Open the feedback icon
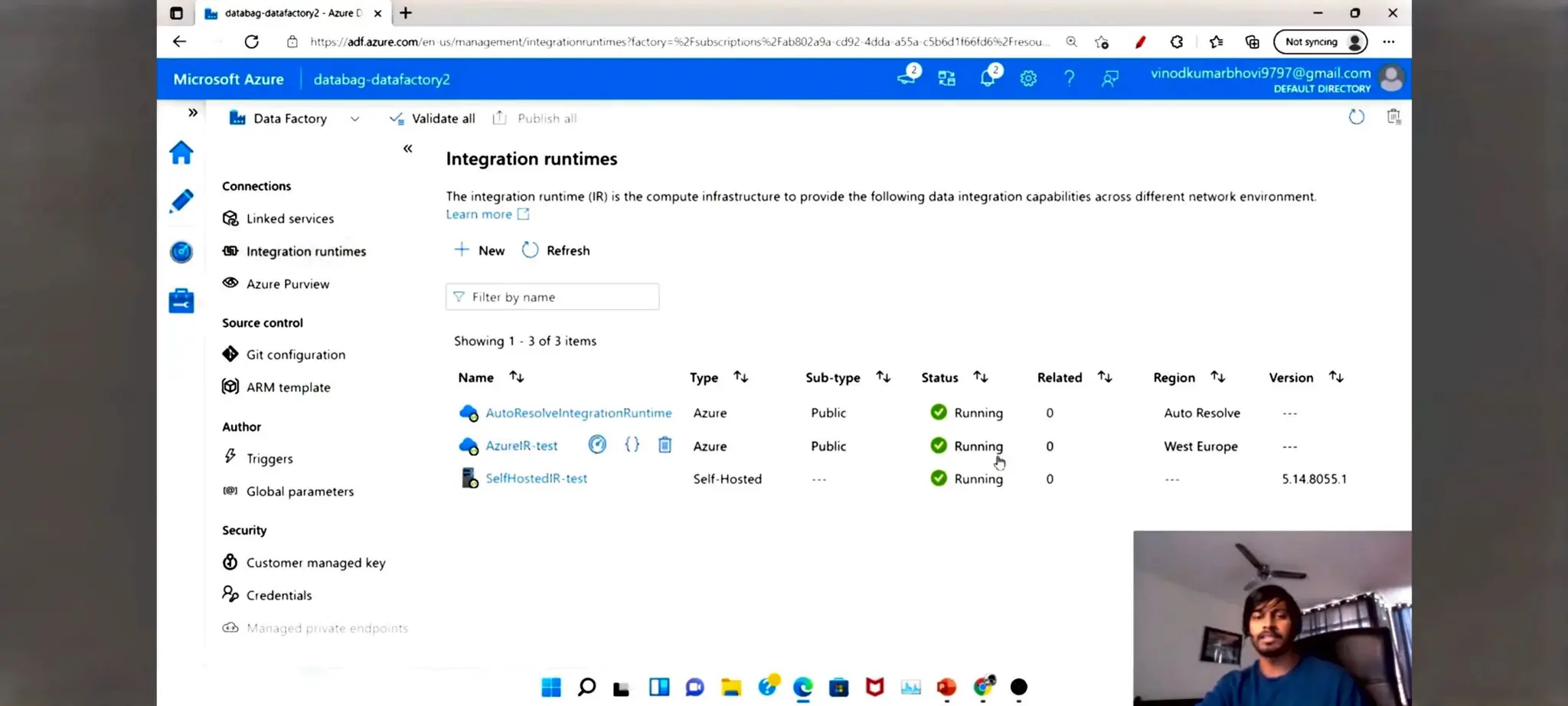The width and height of the screenshot is (1568, 706). pos(1110,78)
